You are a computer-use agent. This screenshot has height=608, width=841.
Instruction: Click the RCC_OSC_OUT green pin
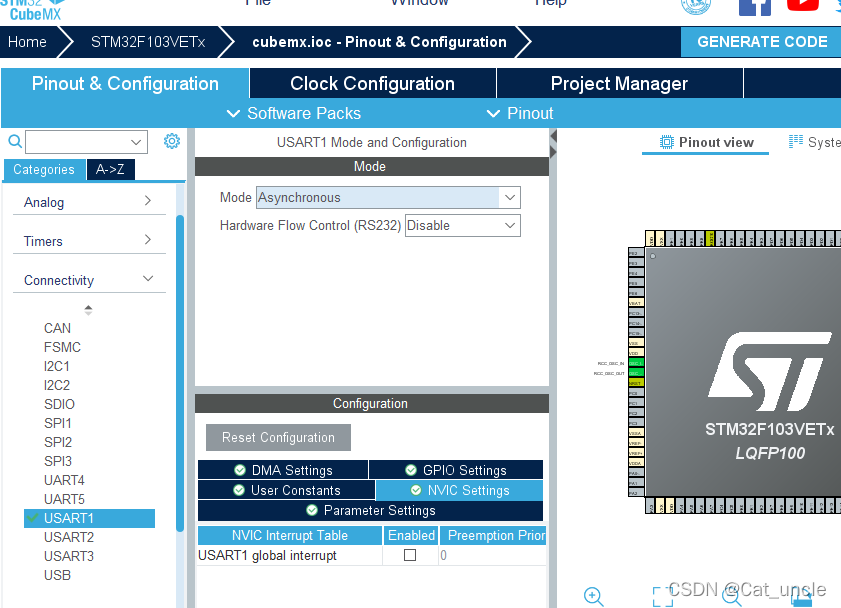pyautogui.click(x=636, y=373)
